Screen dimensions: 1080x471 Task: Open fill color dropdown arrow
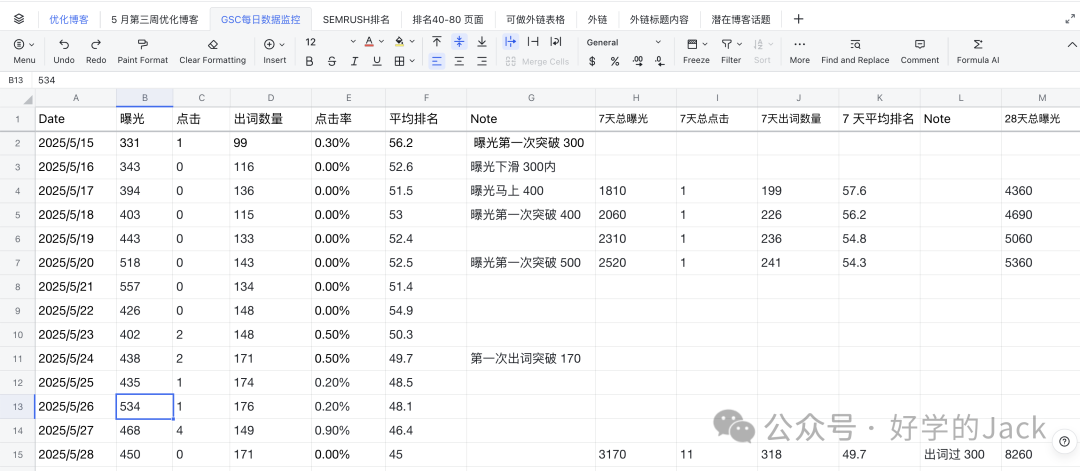coord(412,42)
